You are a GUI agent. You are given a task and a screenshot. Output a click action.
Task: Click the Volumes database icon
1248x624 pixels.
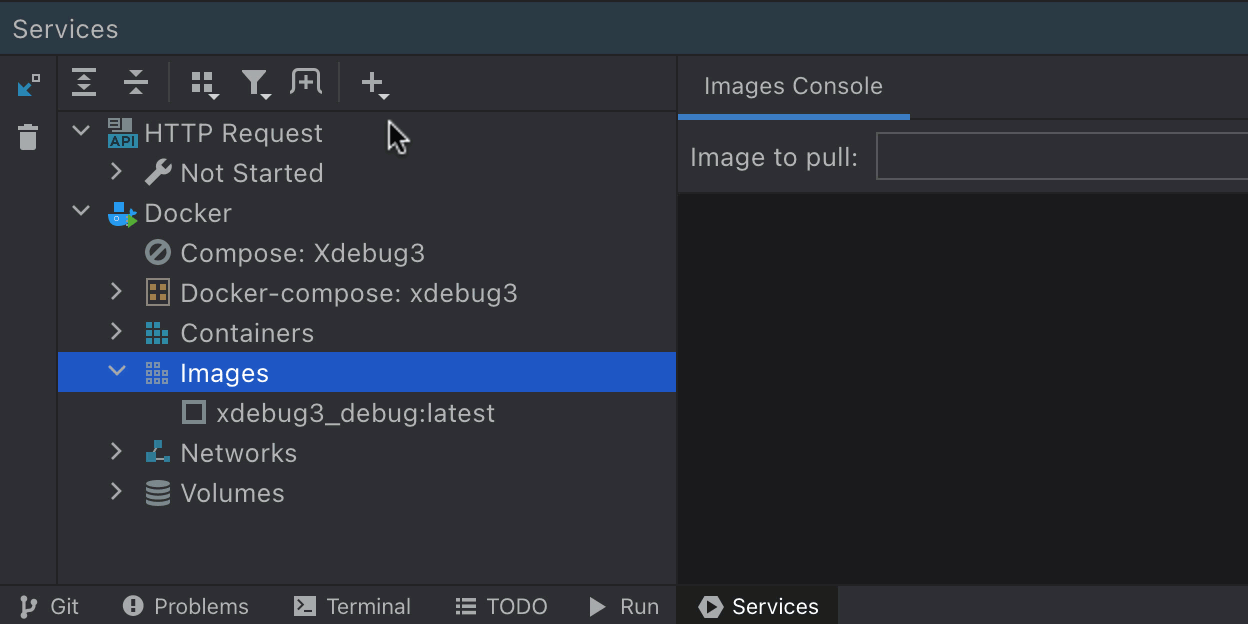tap(158, 493)
